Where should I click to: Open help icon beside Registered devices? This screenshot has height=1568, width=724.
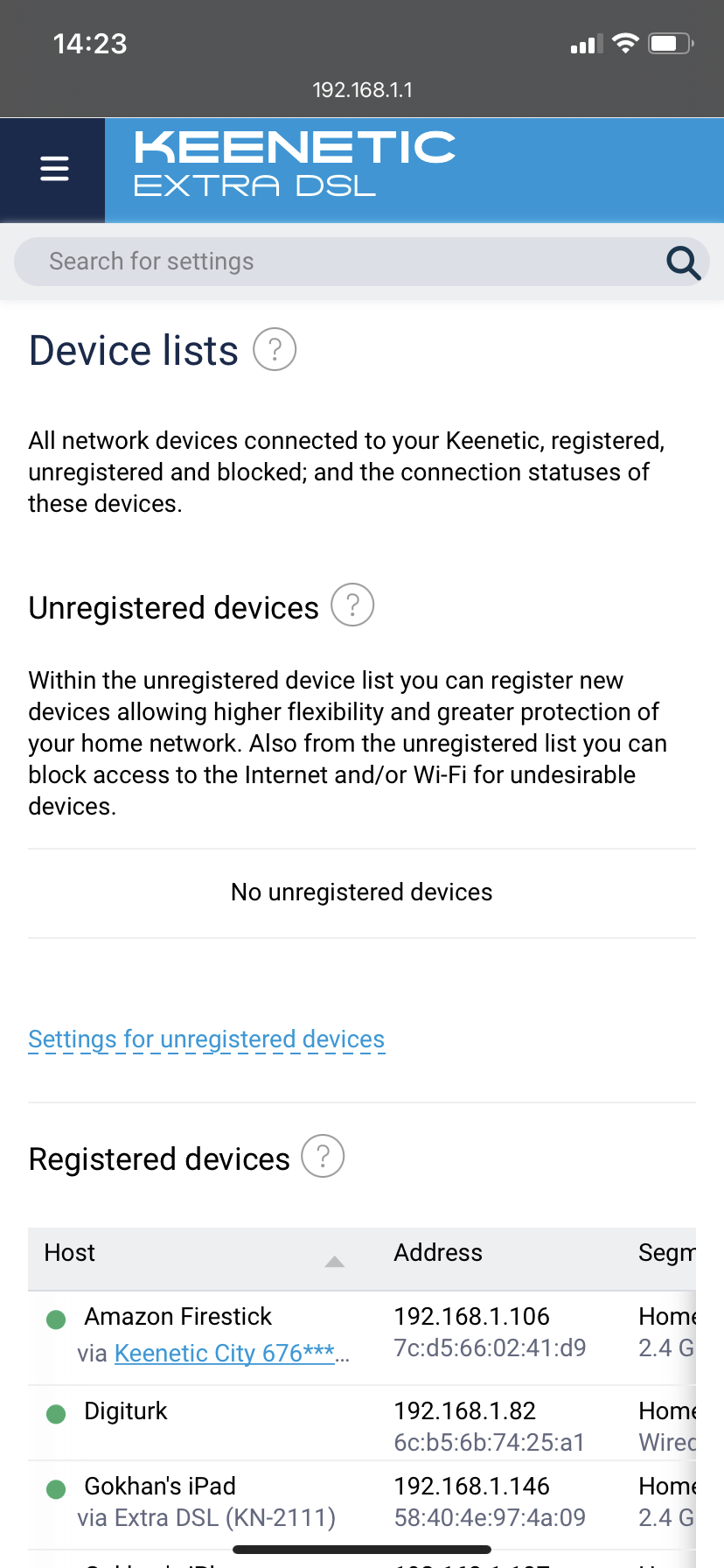(x=323, y=1156)
